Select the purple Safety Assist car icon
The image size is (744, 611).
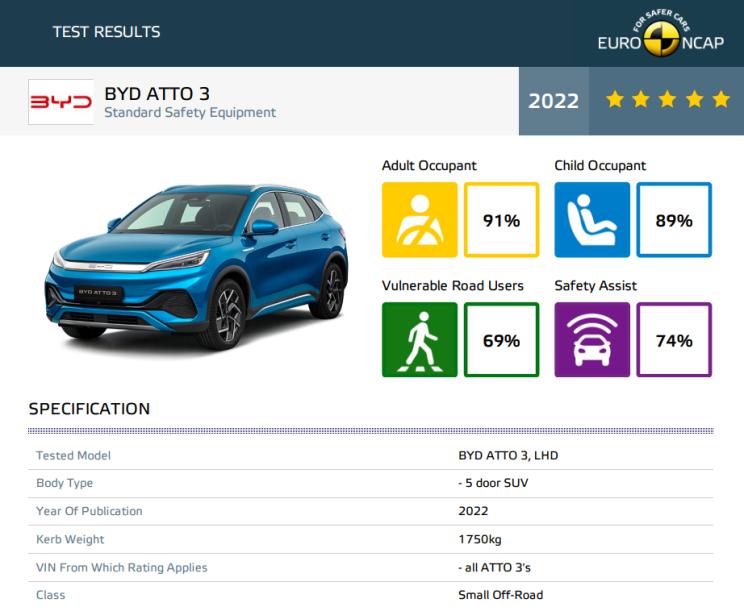(x=592, y=340)
